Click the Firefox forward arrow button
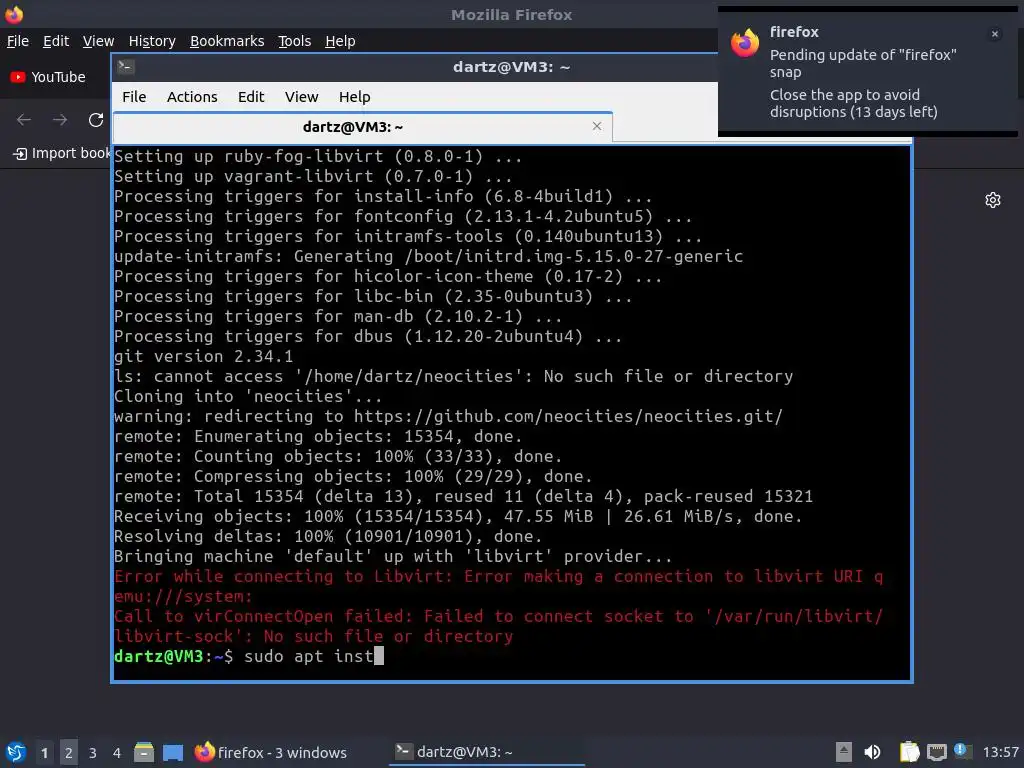This screenshot has width=1024, height=768. tap(60, 120)
